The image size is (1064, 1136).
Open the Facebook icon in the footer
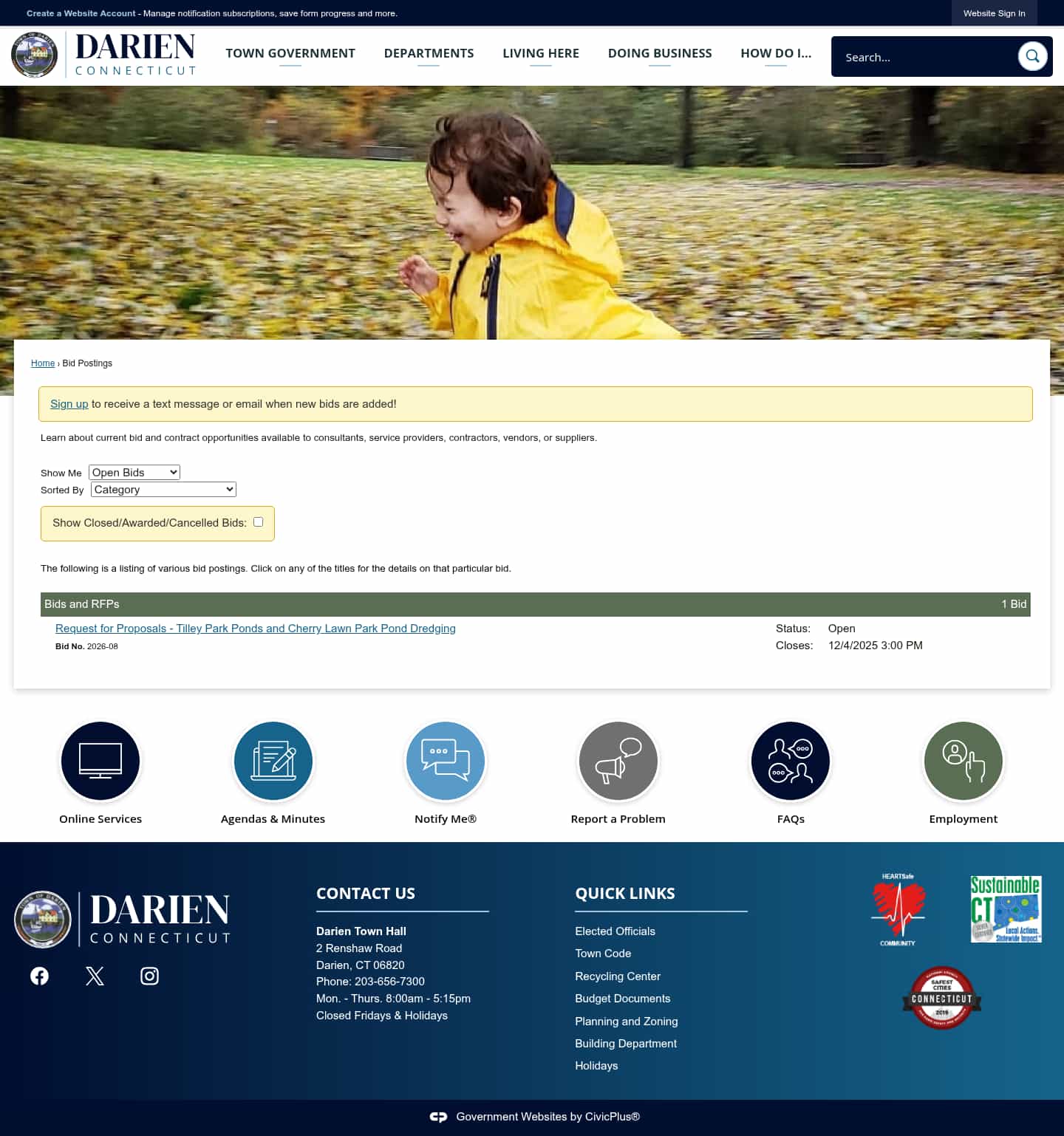39,976
